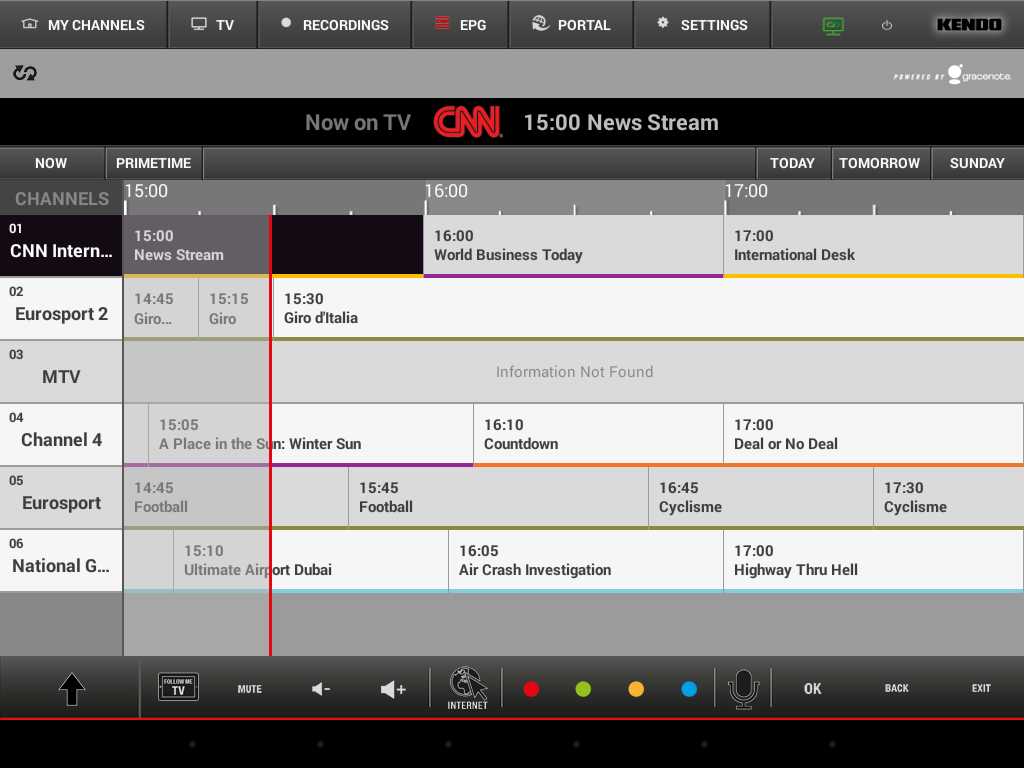Open 15:15 Giro program cell
This screenshot has height=768, width=1024.
(x=235, y=308)
